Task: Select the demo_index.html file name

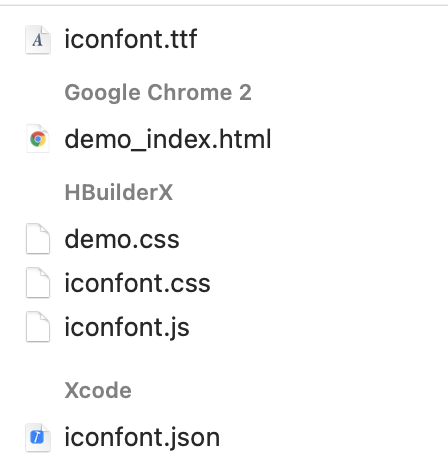Action: 168,139
